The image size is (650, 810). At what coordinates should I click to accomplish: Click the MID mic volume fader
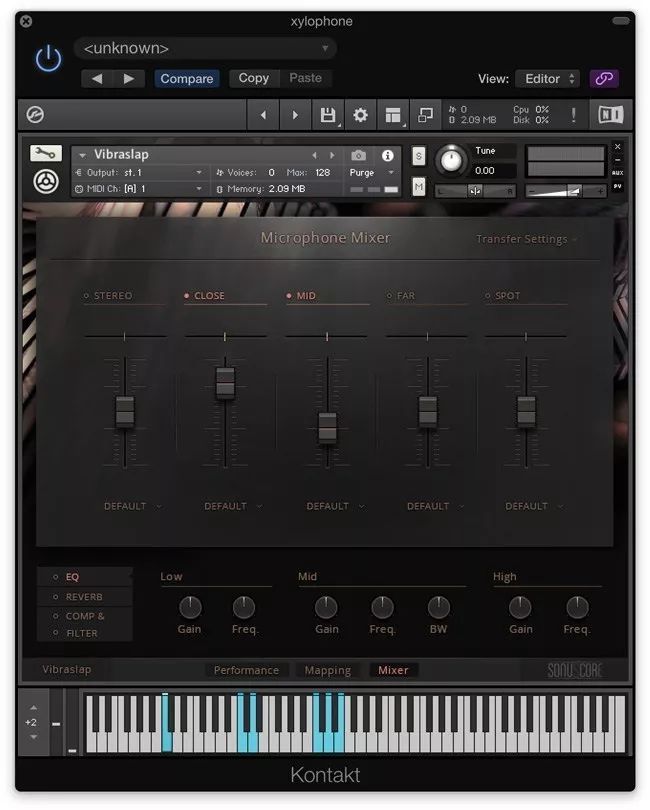coord(327,428)
